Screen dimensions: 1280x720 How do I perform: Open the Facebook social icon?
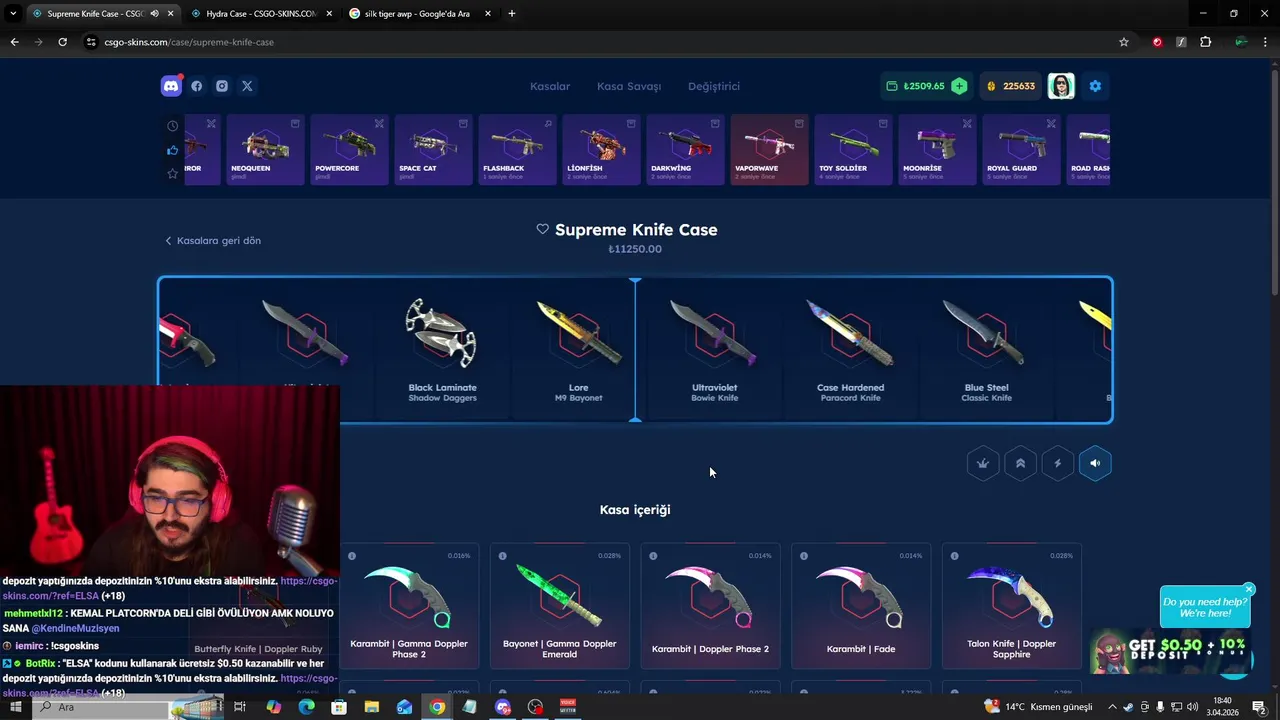click(x=197, y=86)
